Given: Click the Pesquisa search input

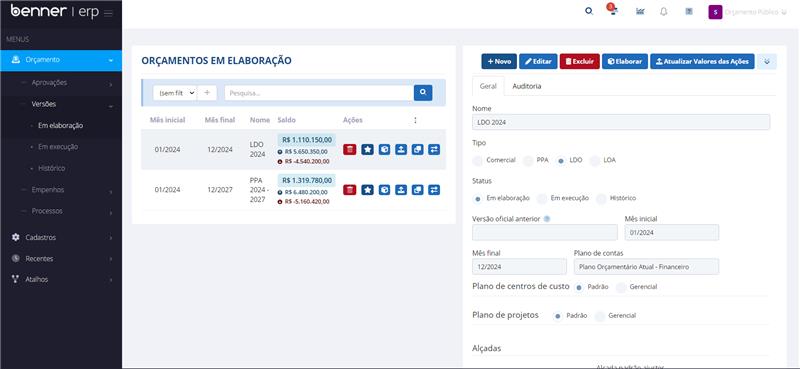Looking at the screenshot, I should 319,93.
